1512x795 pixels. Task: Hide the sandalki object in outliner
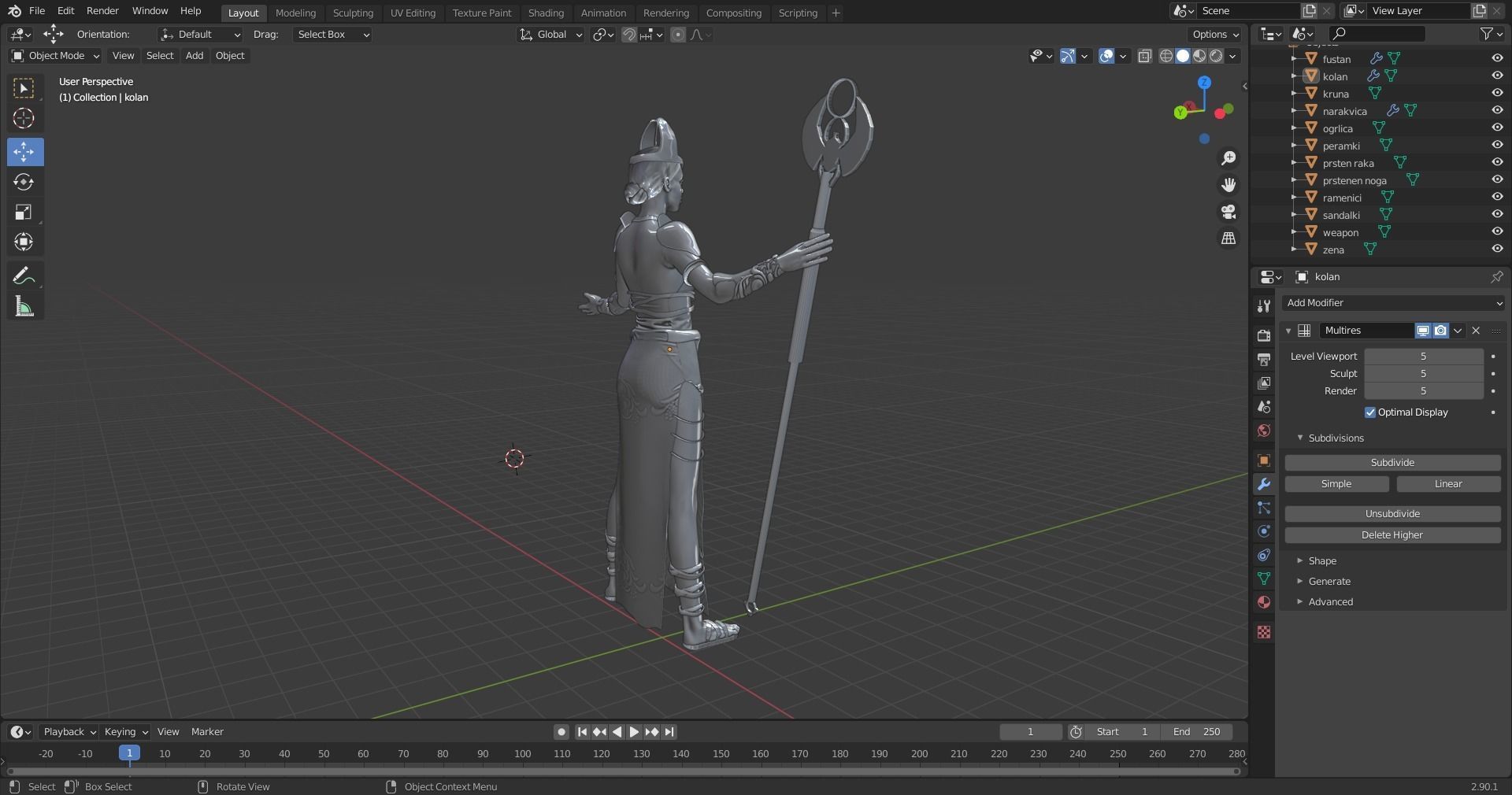point(1497,214)
